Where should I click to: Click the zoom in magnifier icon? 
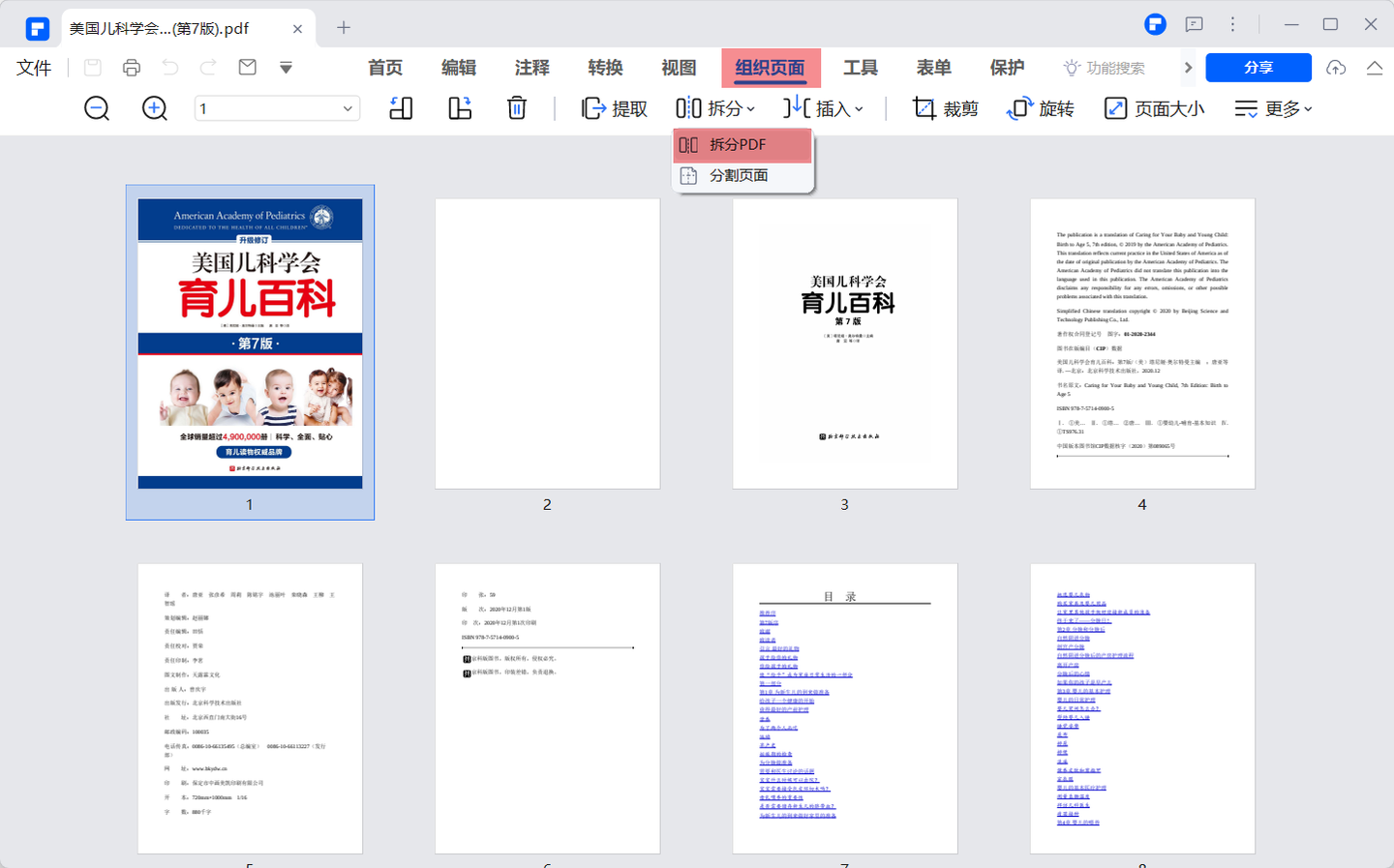(155, 108)
